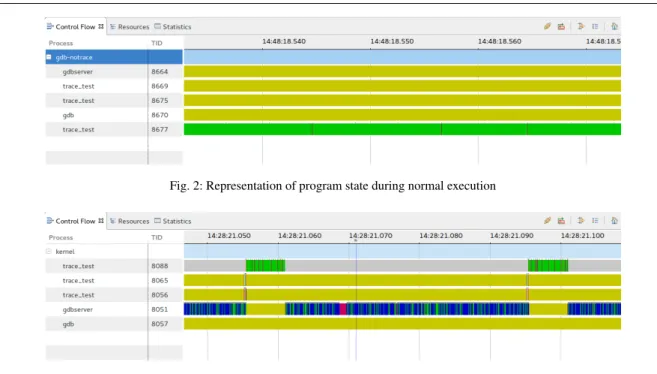Select the trace_test row with TID 8669
The height and width of the screenshot is (374, 657).
[114, 86]
